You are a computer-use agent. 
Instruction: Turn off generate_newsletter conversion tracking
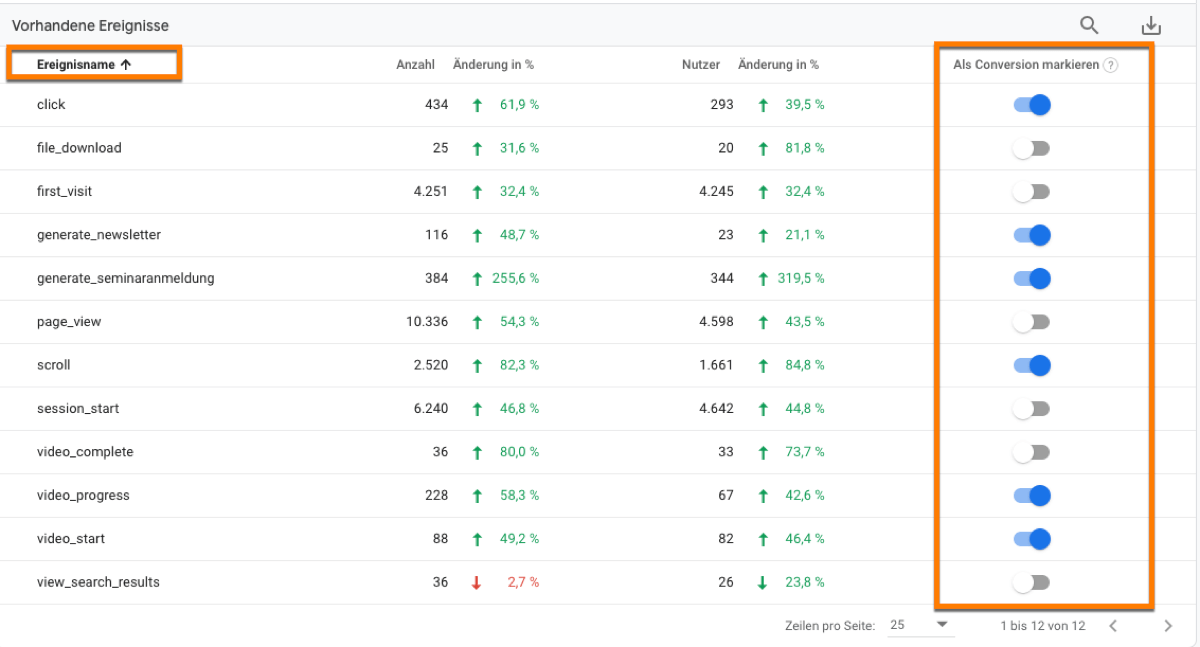coord(1031,235)
